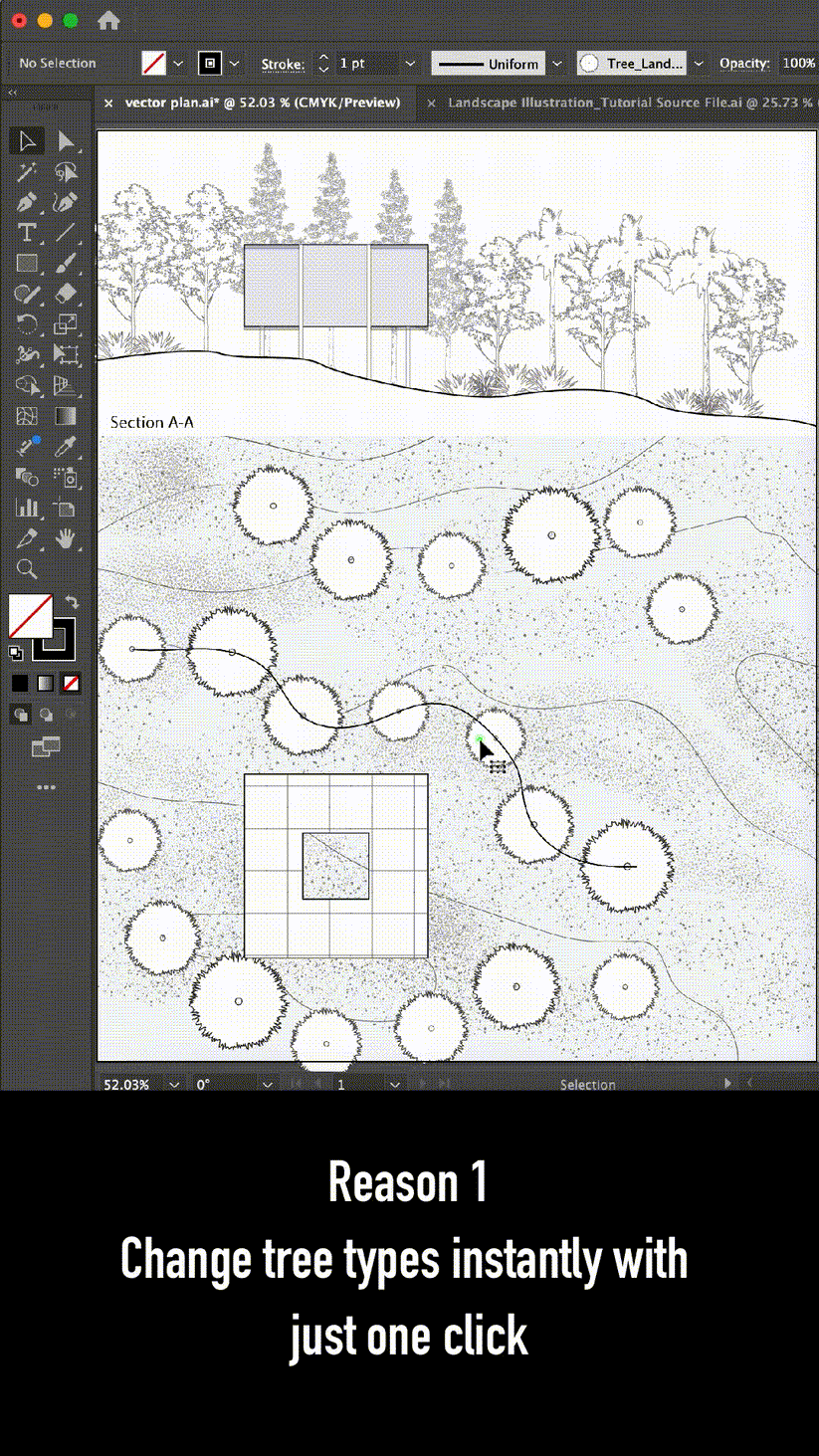Select the Paintbrush tool
This screenshot has width=819, height=1456.
66,264
